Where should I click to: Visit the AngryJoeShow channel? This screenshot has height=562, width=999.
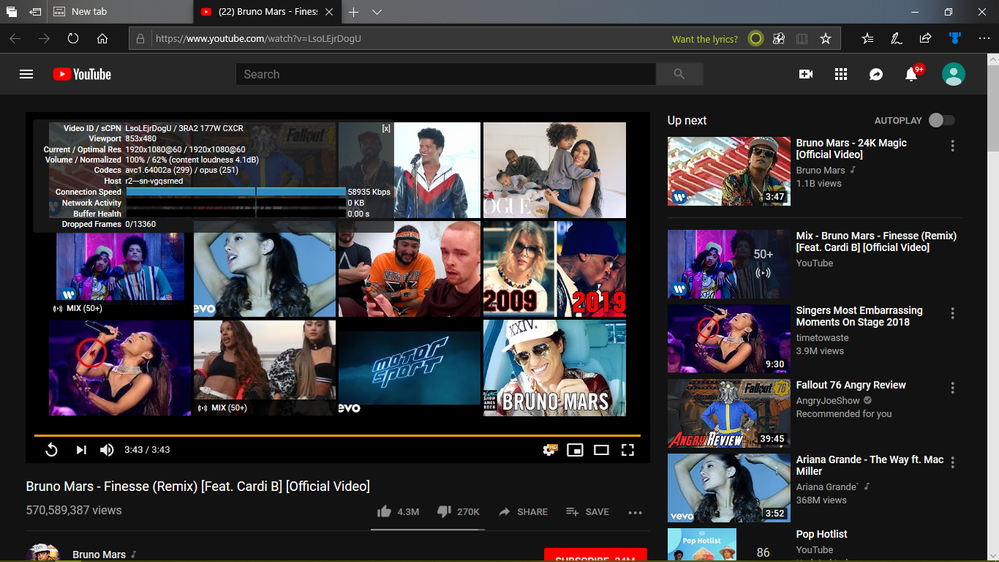click(828, 401)
